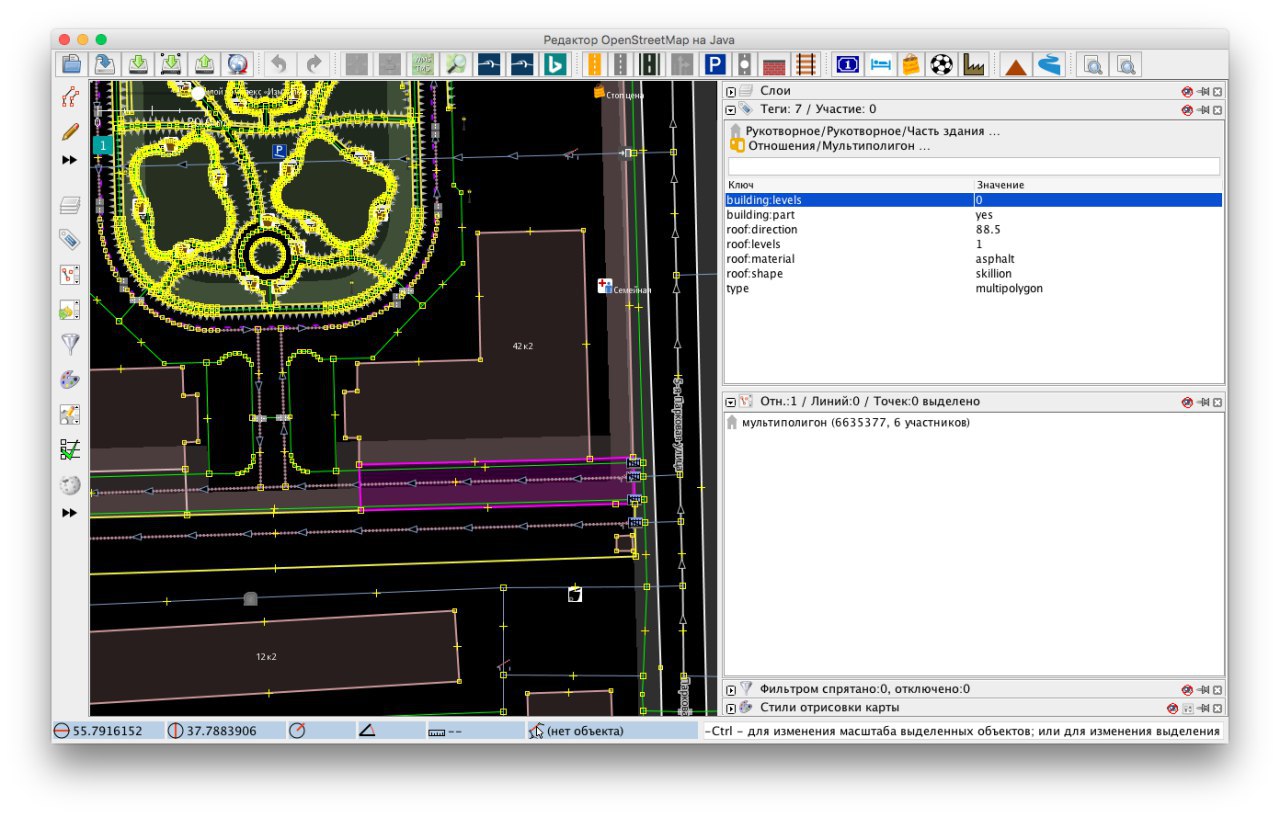Image resolution: width=1280 pixels, height=817 pixels.
Task: Expand the Стили отрисовки карты panel
Action: tap(731, 707)
